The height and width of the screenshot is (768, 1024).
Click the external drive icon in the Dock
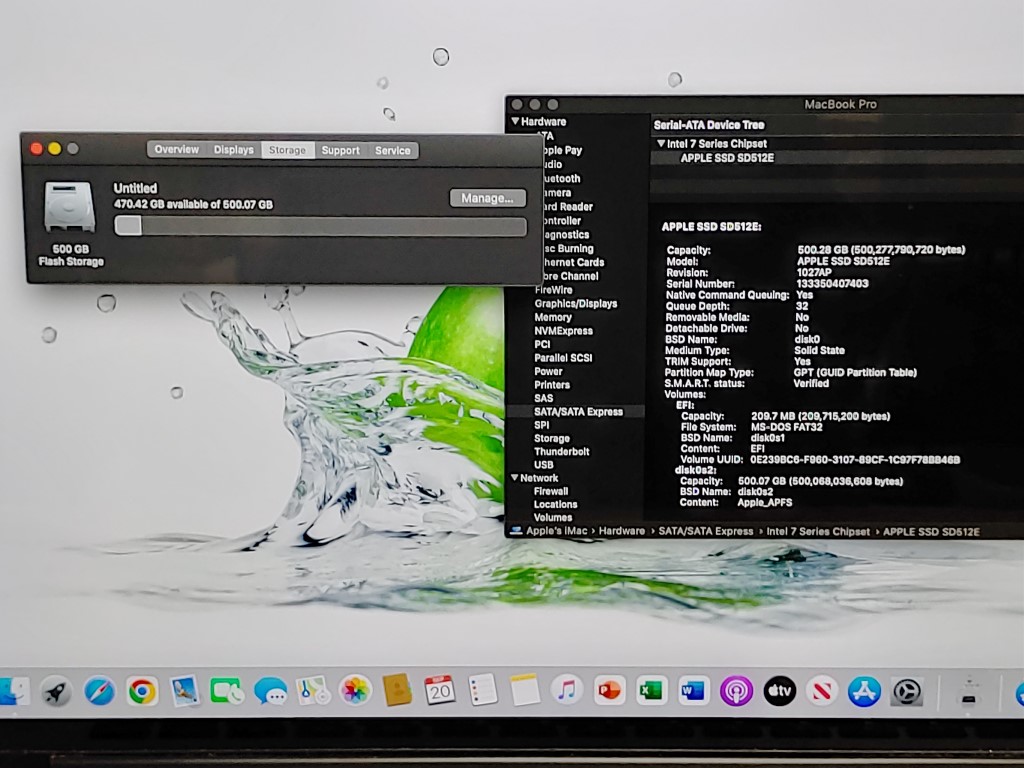969,692
